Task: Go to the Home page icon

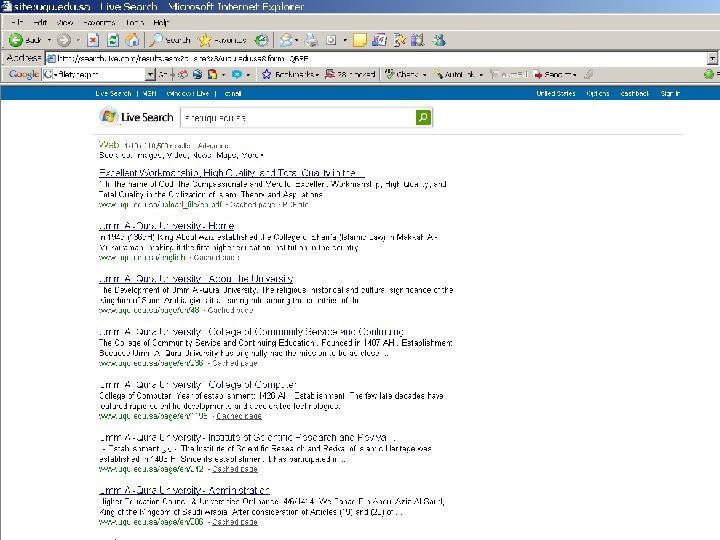Action: [x=132, y=40]
